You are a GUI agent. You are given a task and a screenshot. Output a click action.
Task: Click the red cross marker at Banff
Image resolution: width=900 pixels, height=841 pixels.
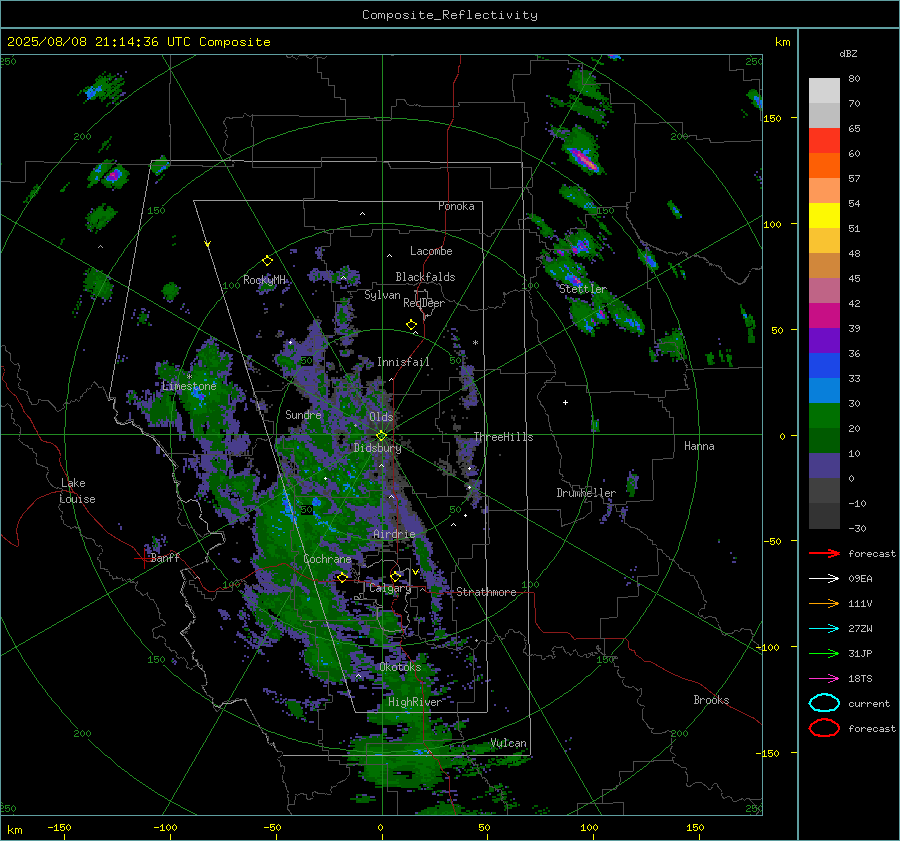click(x=143, y=558)
